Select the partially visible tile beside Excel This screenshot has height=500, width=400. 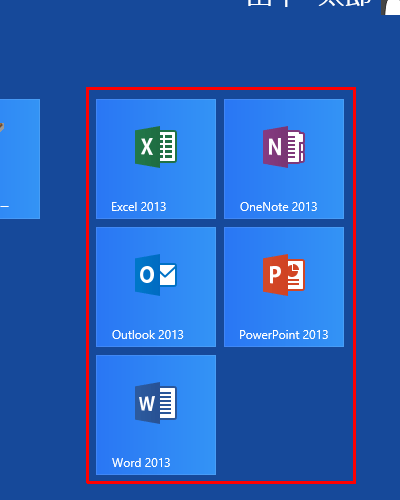pos(20,159)
